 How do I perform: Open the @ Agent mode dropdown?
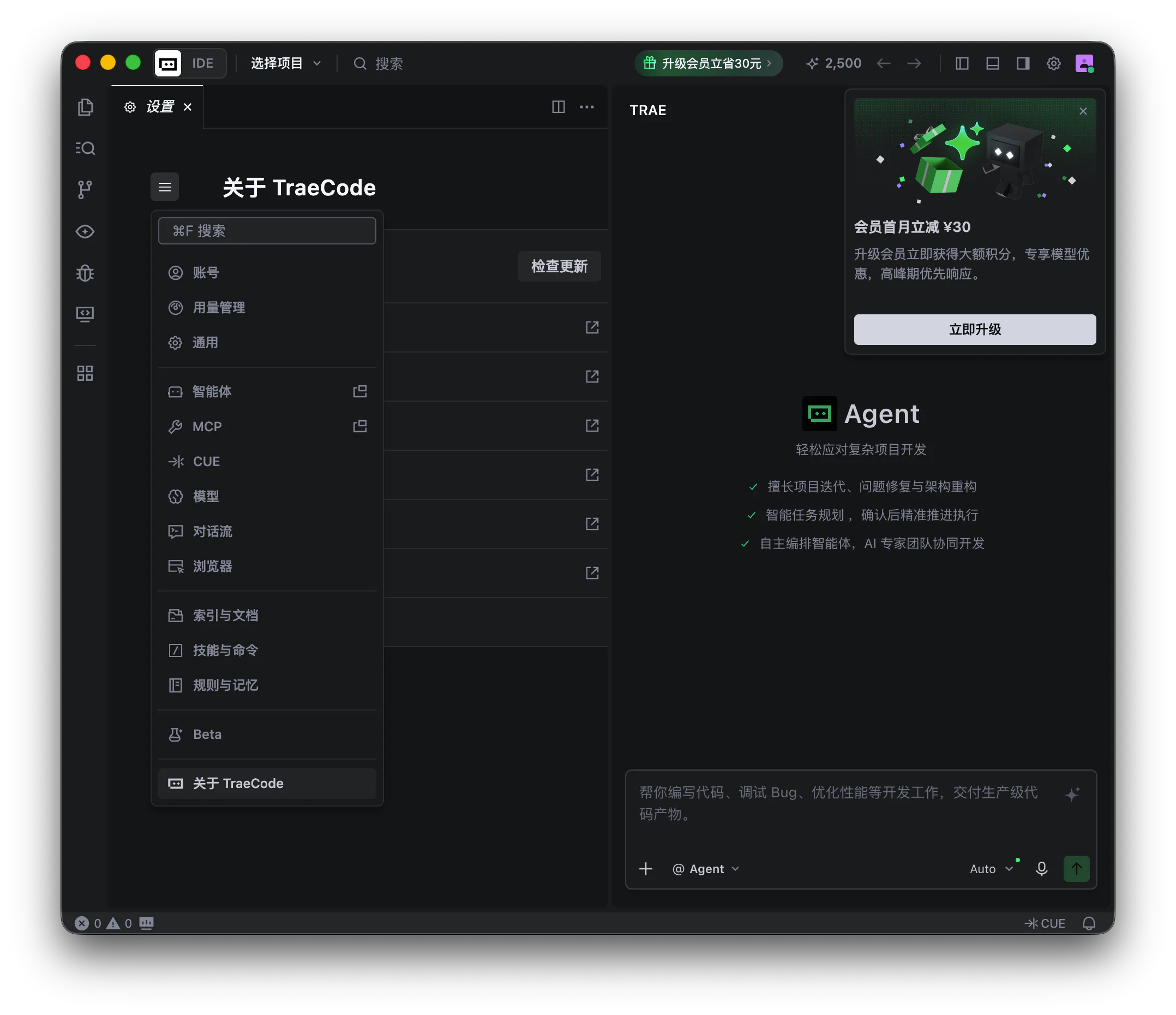pyautogui.click(x=706, y=869)
